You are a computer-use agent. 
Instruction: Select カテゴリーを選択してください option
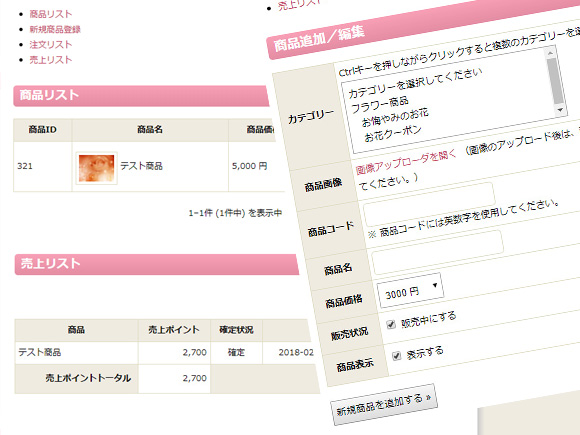pos(415,83)
